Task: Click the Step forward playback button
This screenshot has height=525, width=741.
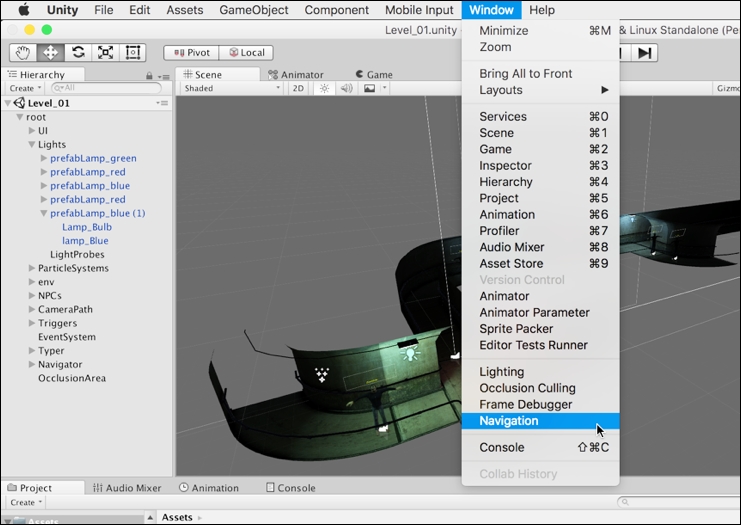Action: coord(645,52)
